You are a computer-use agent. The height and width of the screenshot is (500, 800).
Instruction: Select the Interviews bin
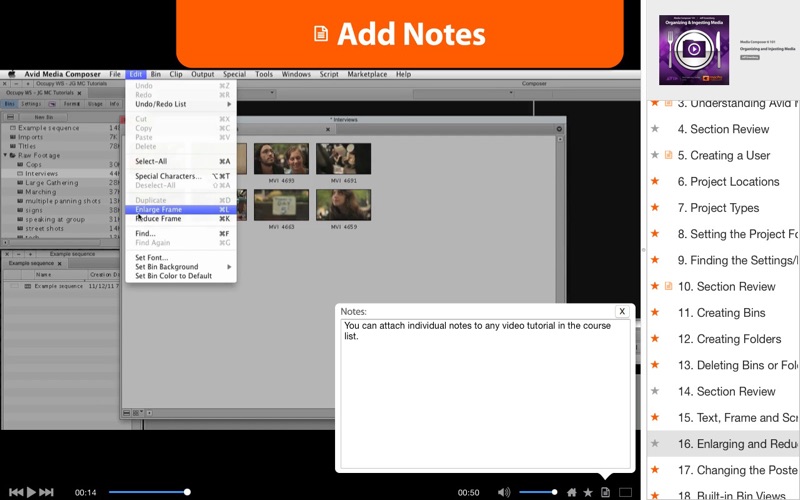pyautogui.click(x=41, y=173)
